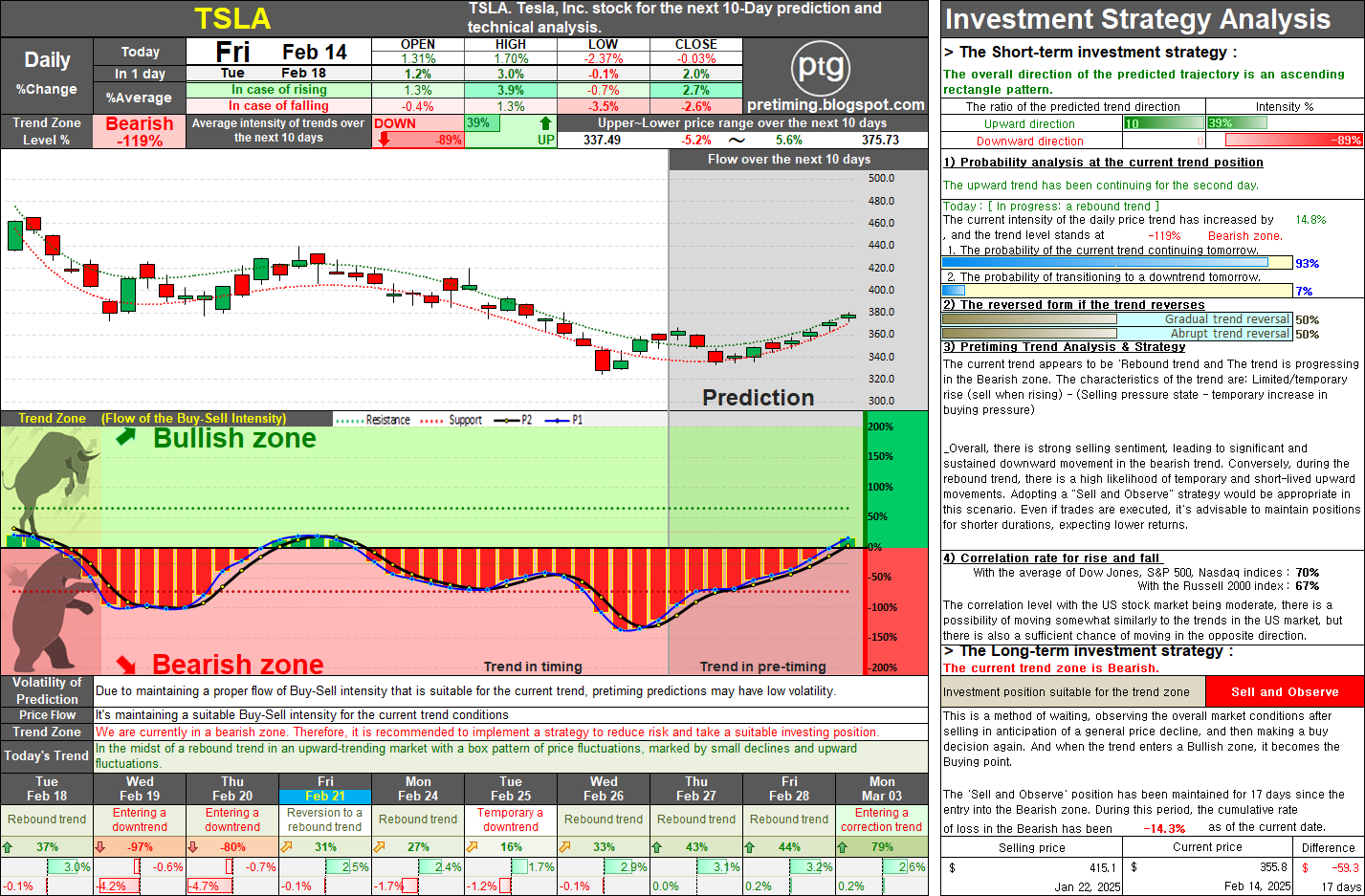Screen dimensions: 1365x896
Task: Select the current price value 355.8
Action: point(1273,868)
